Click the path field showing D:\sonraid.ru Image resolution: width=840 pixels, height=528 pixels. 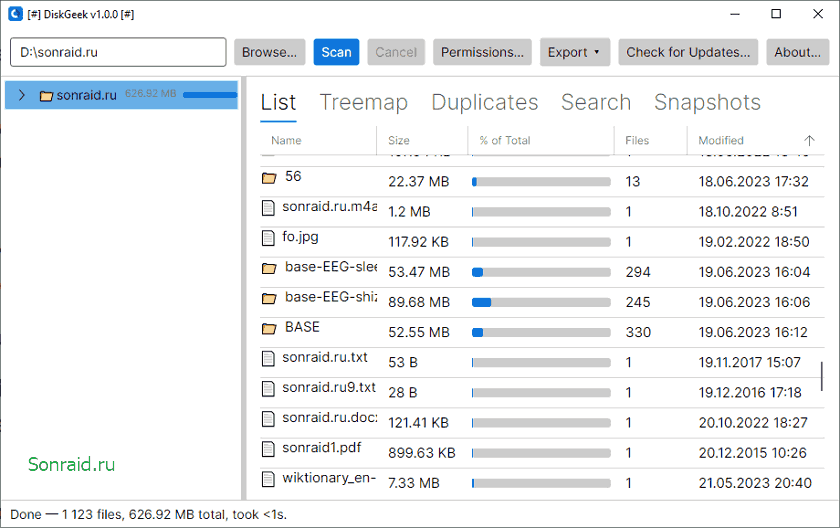point(118,52)
